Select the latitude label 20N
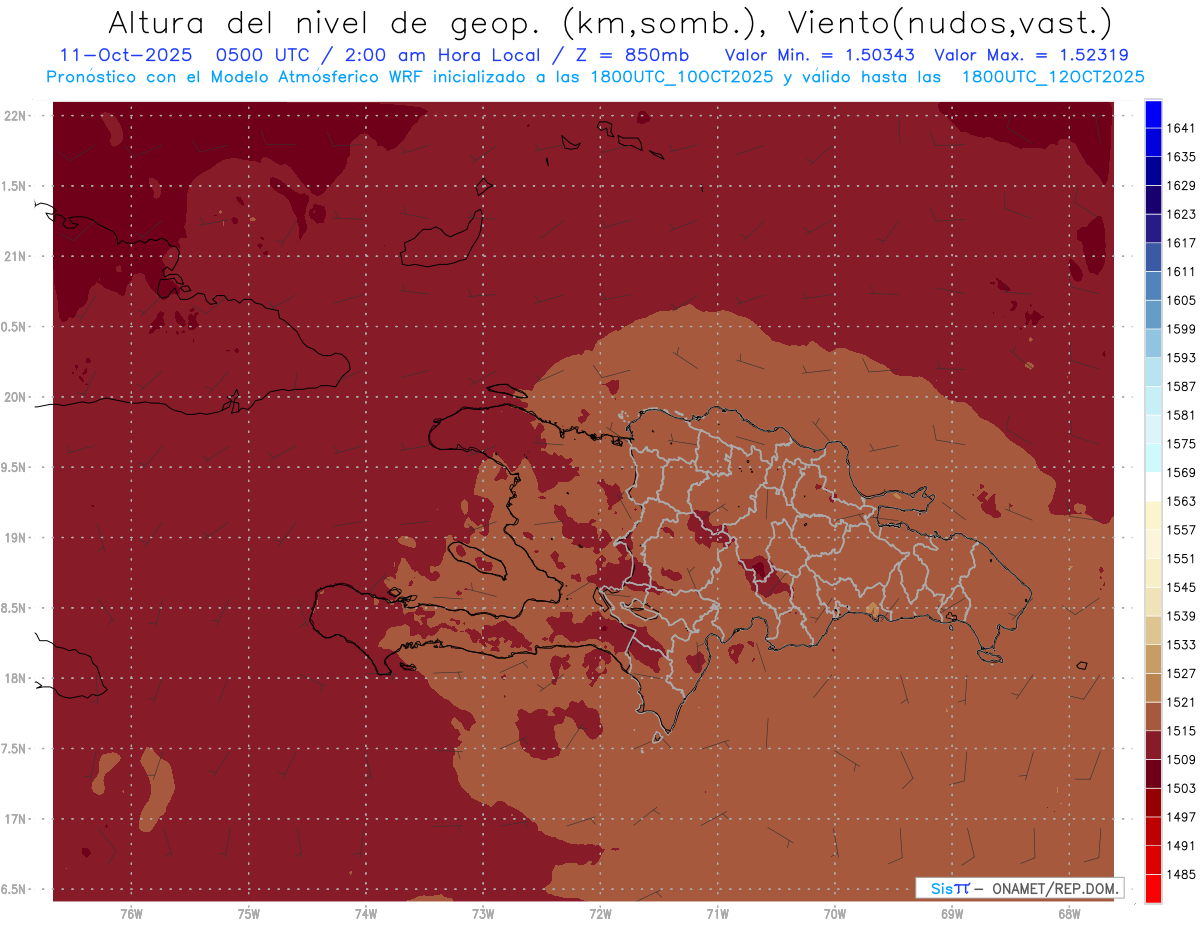 (x=15, y=397)
